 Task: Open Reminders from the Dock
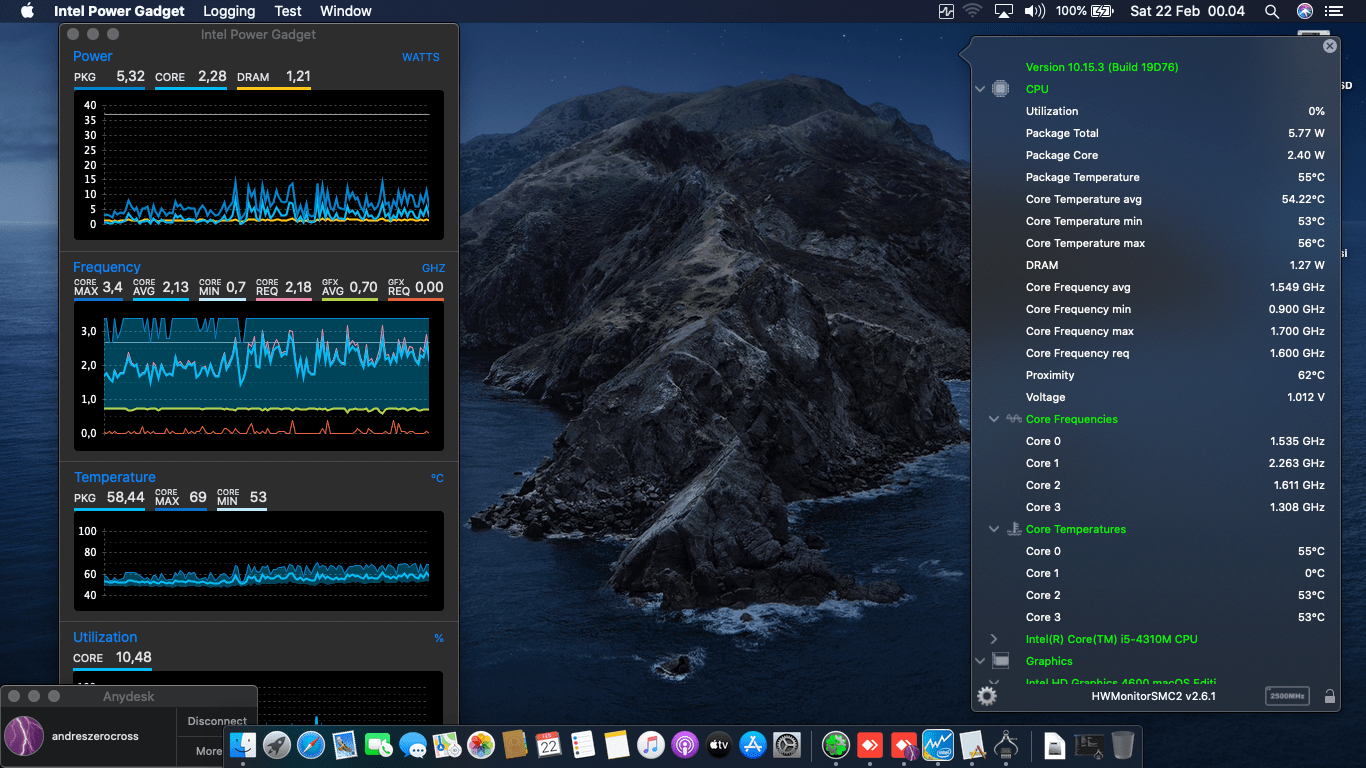click(x=582, y=744)
